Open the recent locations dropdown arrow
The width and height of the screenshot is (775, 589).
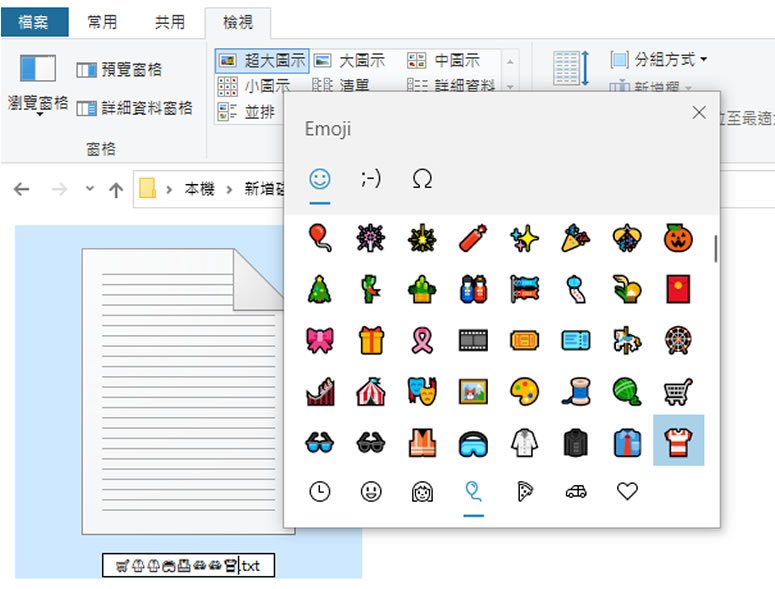[90, 189]
